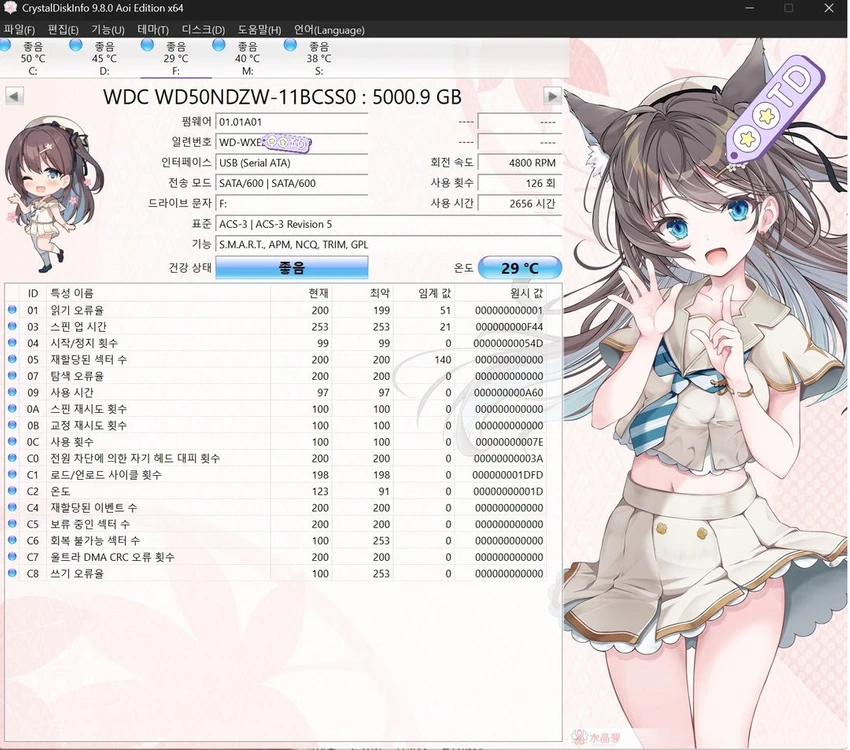Select raw value 00000000054D

point(508,344)
